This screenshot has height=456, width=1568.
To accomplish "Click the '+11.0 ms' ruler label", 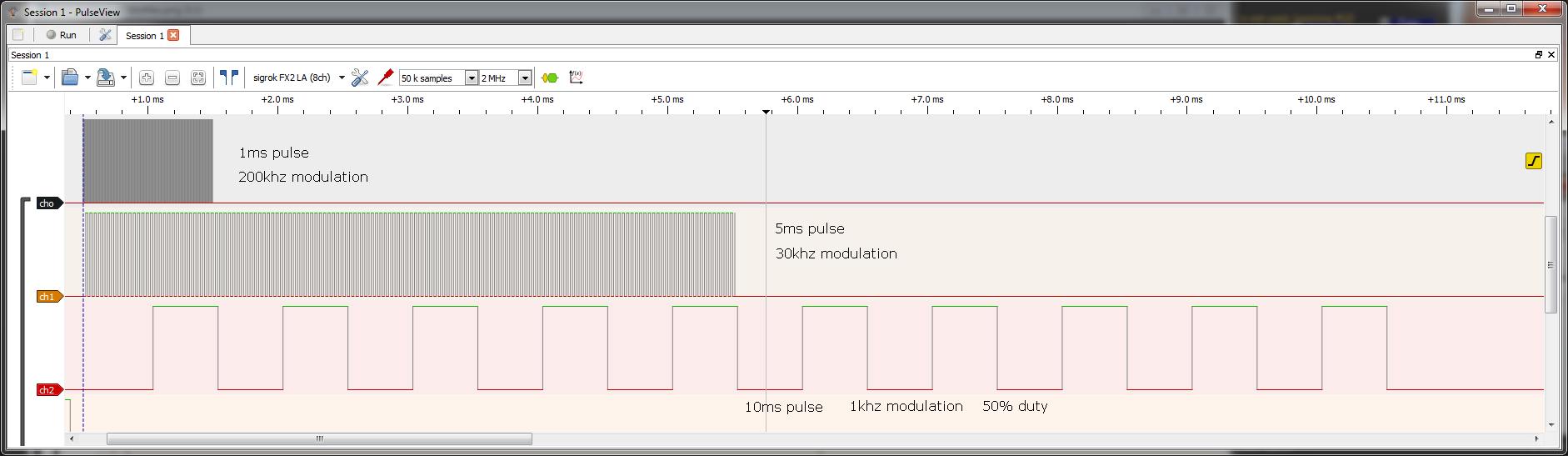I will coord(1446,99).
